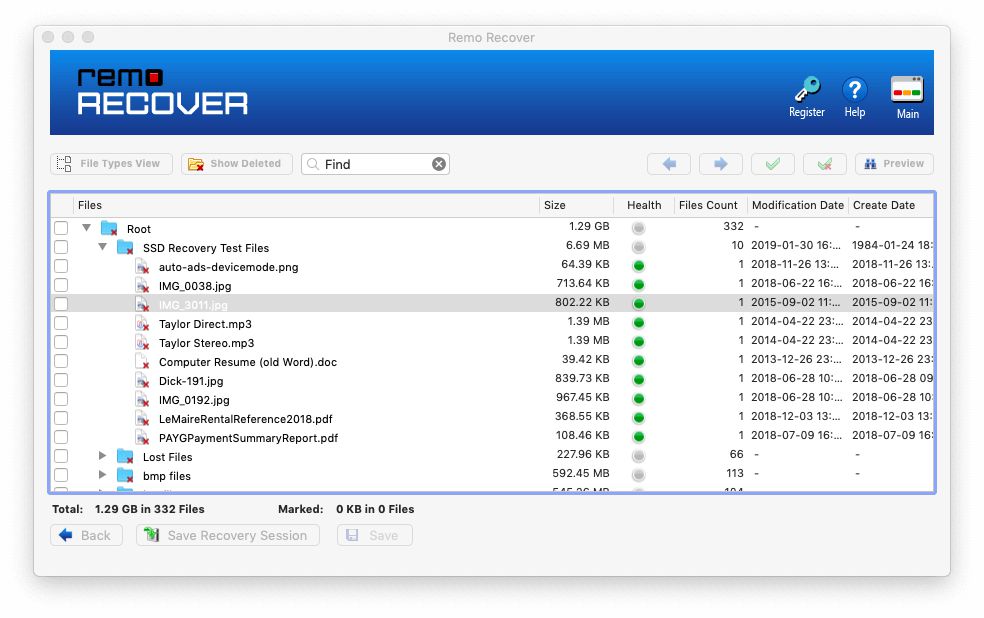Screen dimensions: 984x618
Task: Sort by Modification Date column header
Action: [x=798, y=205]
